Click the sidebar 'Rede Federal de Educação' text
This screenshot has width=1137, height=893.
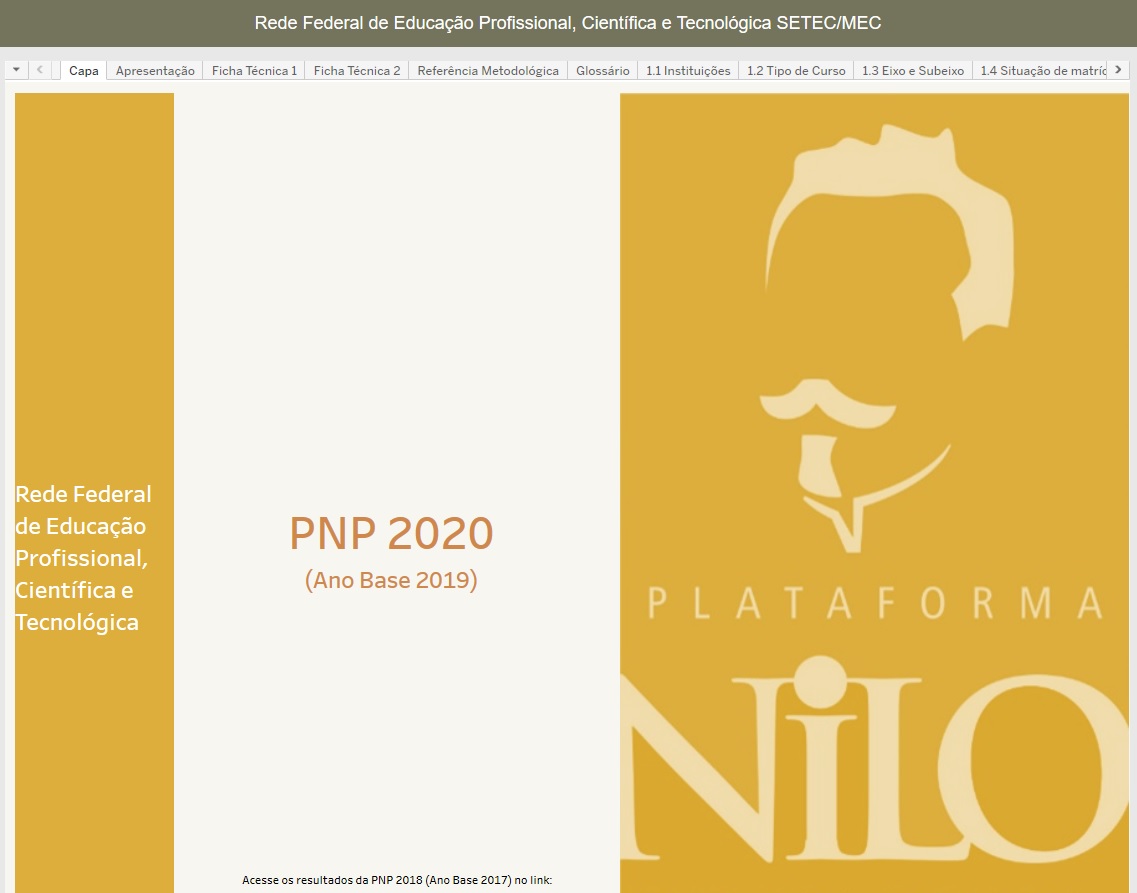(83, 558)
